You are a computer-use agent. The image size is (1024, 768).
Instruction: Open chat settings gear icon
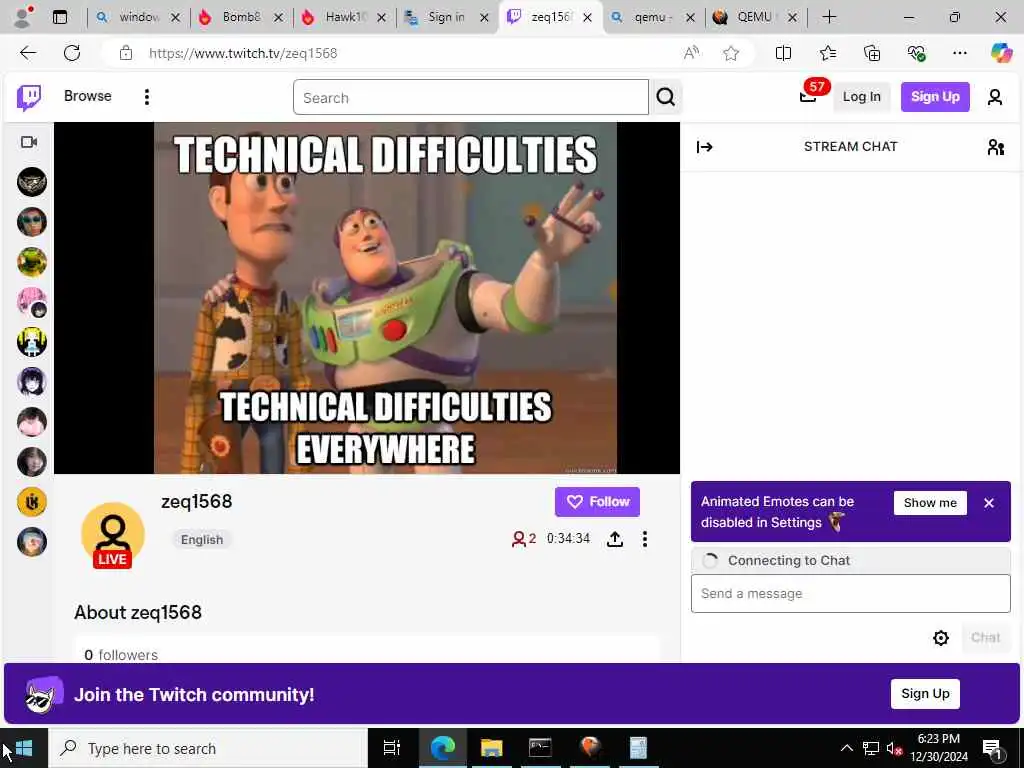pyautogui.click(x=940, y=638)
